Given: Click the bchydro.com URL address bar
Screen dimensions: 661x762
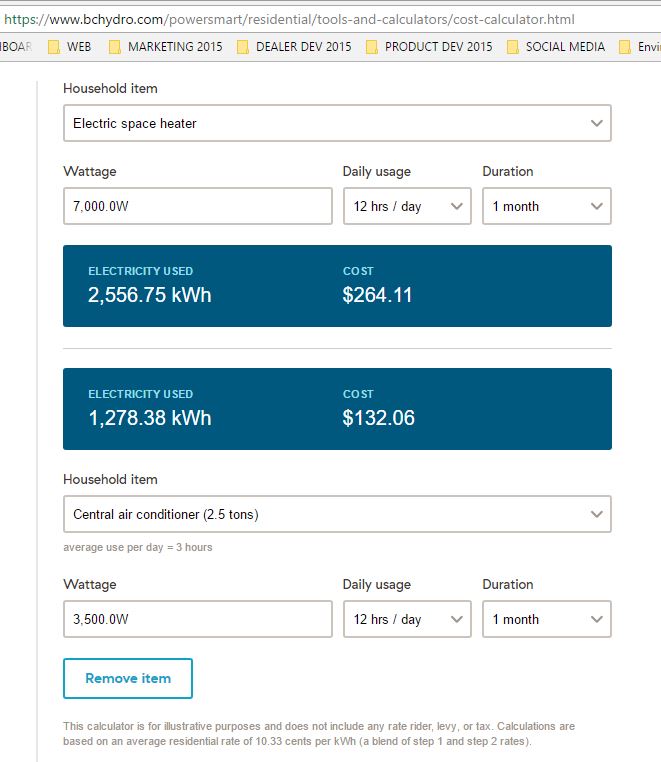Looking at the screenshot, I should click(x=330, y=19).
